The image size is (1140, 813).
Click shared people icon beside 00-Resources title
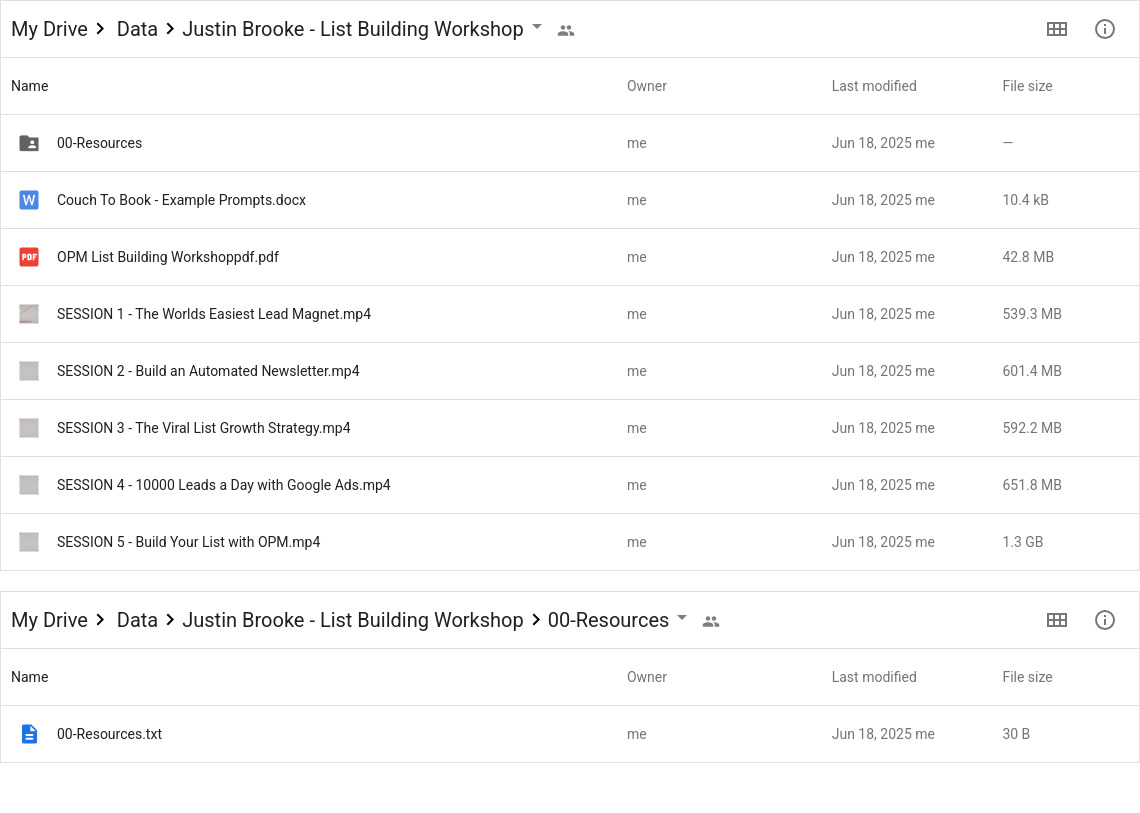711,622
